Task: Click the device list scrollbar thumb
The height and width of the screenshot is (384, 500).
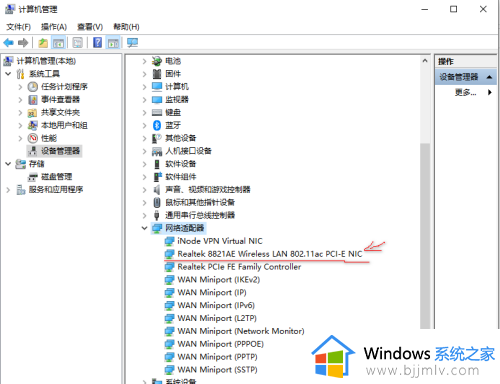Action: (x=425, y=236)
